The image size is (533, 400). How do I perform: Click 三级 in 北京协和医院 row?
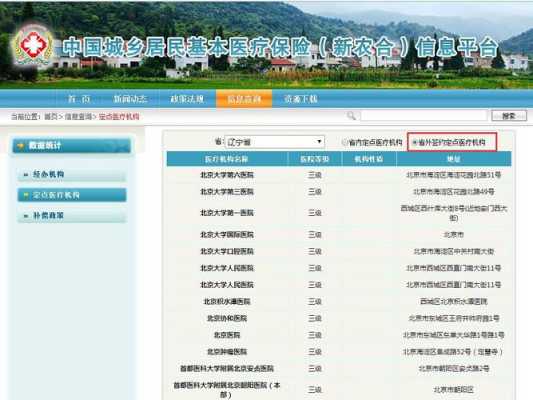pyautogui.click(x=314, y=318)
